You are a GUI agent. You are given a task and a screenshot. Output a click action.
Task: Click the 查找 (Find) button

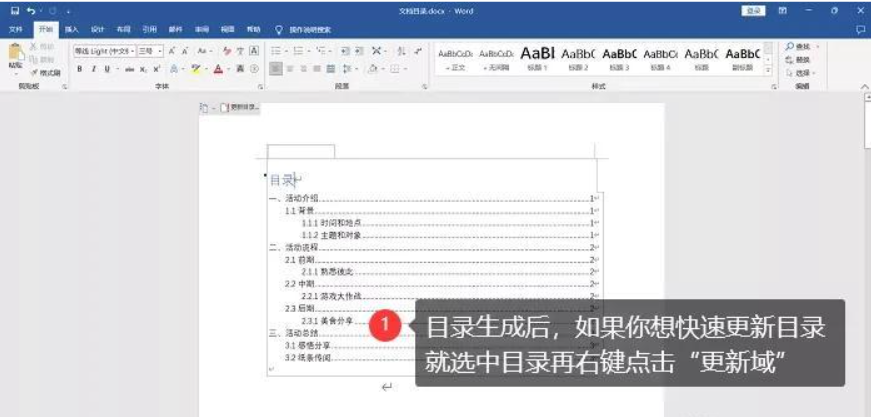point(799,46)
